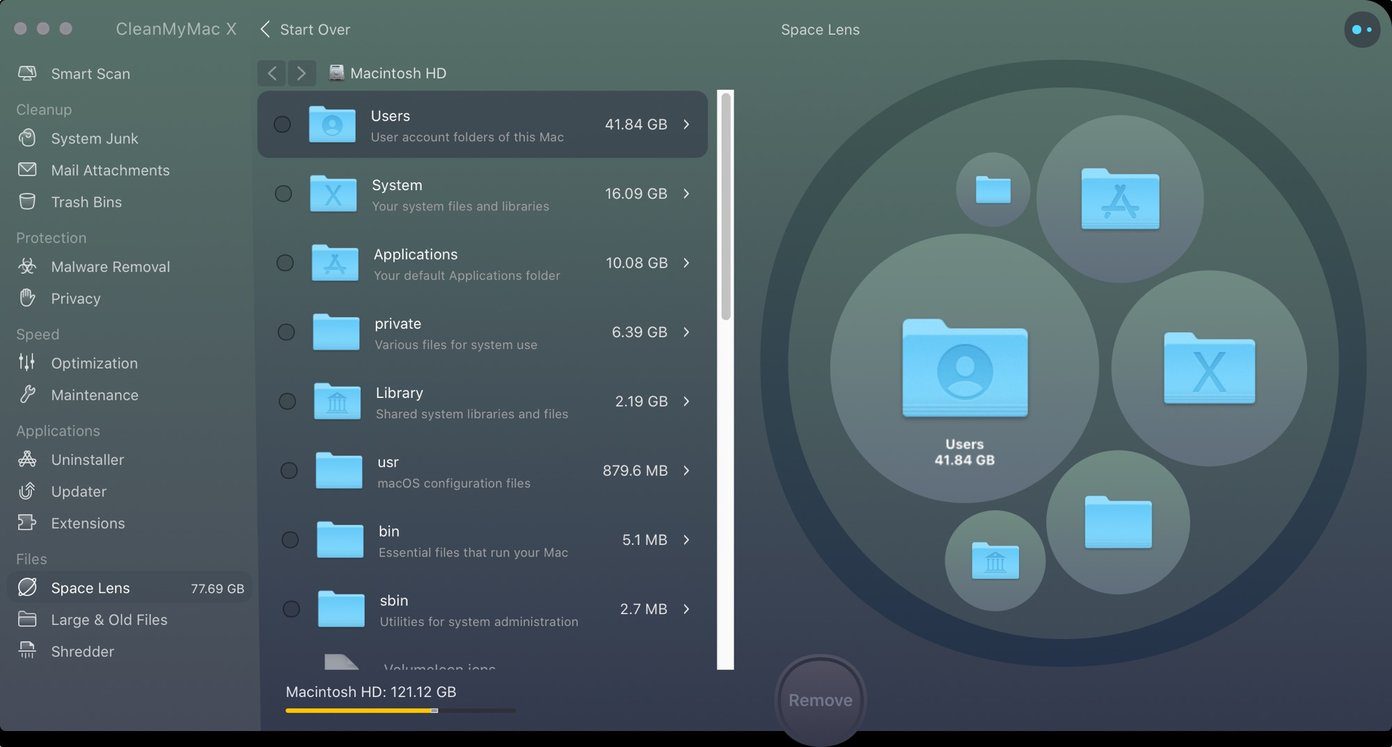This screenshot has height=747, width=1392.
Task: Go back with the left navigation arrow
Action: [x=272, y=73]
